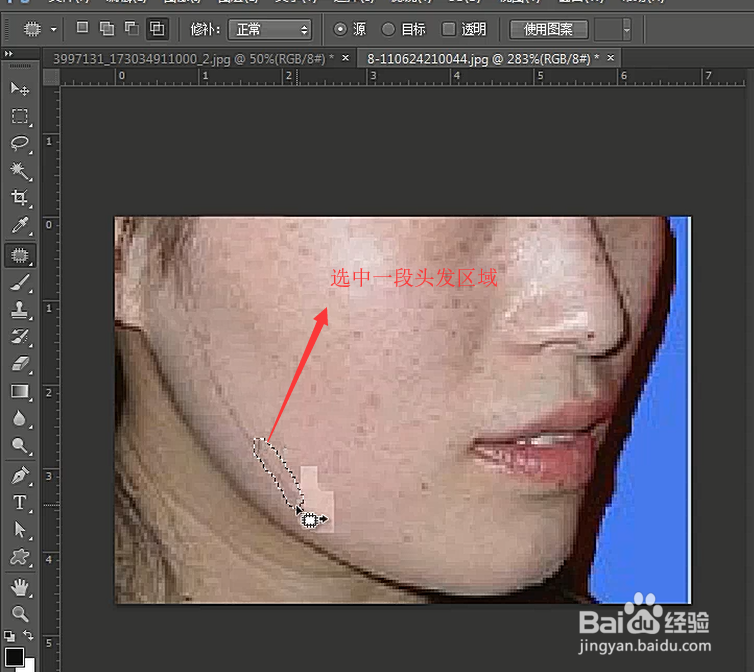Click the pattern preview swatch
The width and height of the screenshot is (754, 672).
608,30
